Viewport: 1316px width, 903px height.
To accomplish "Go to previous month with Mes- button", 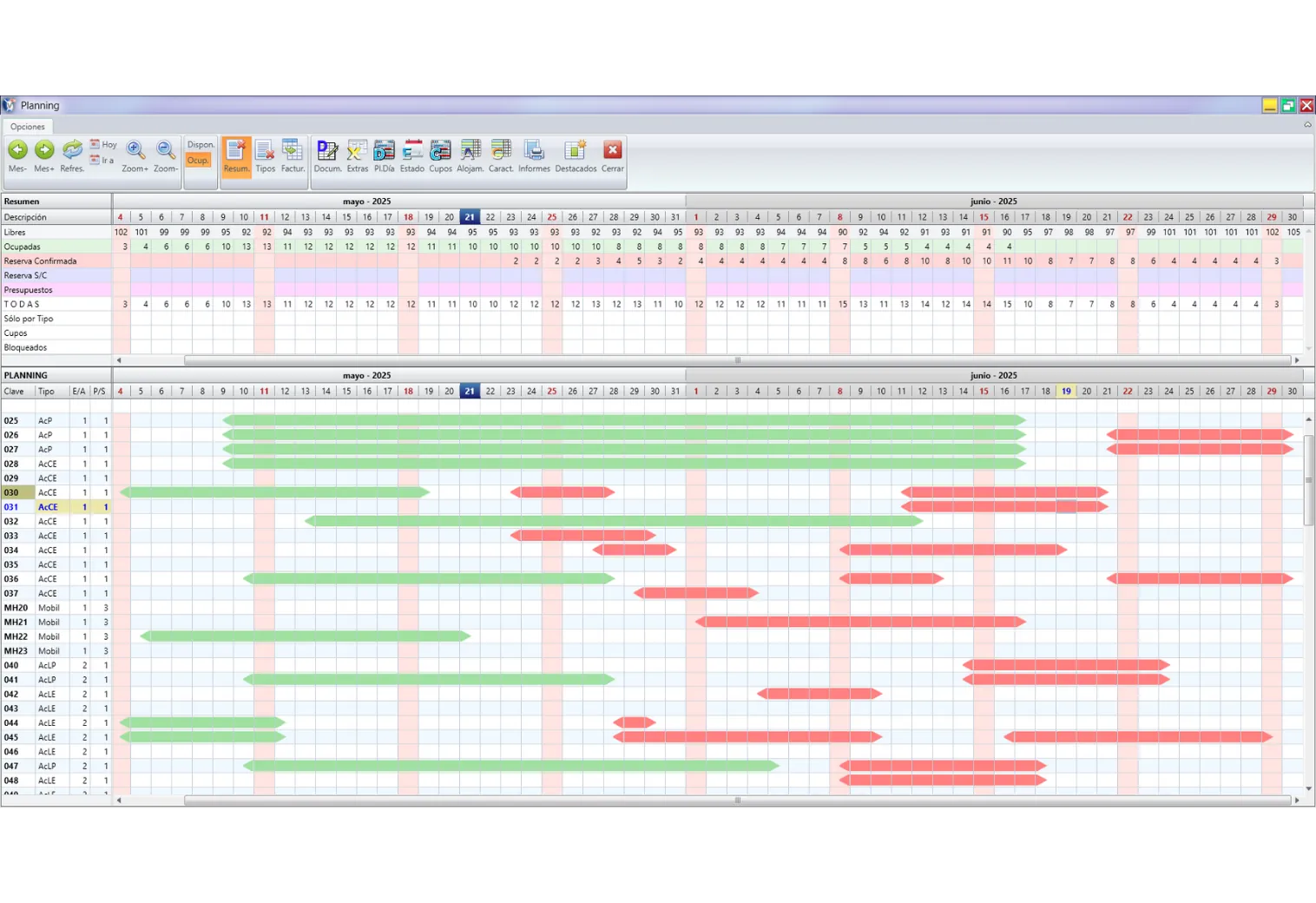I will [x=17, y=156].
